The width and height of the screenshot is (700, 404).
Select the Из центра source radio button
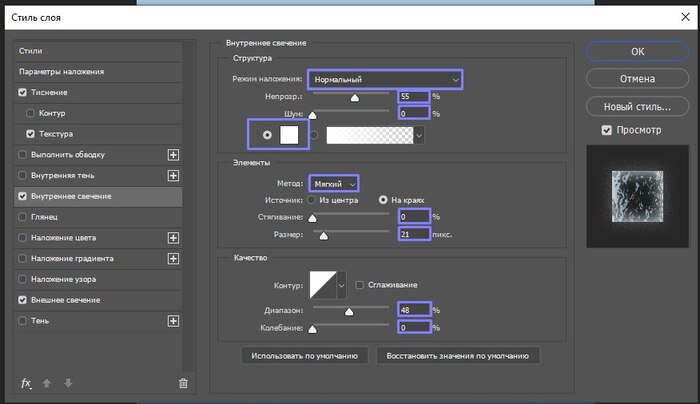point(312,200)
